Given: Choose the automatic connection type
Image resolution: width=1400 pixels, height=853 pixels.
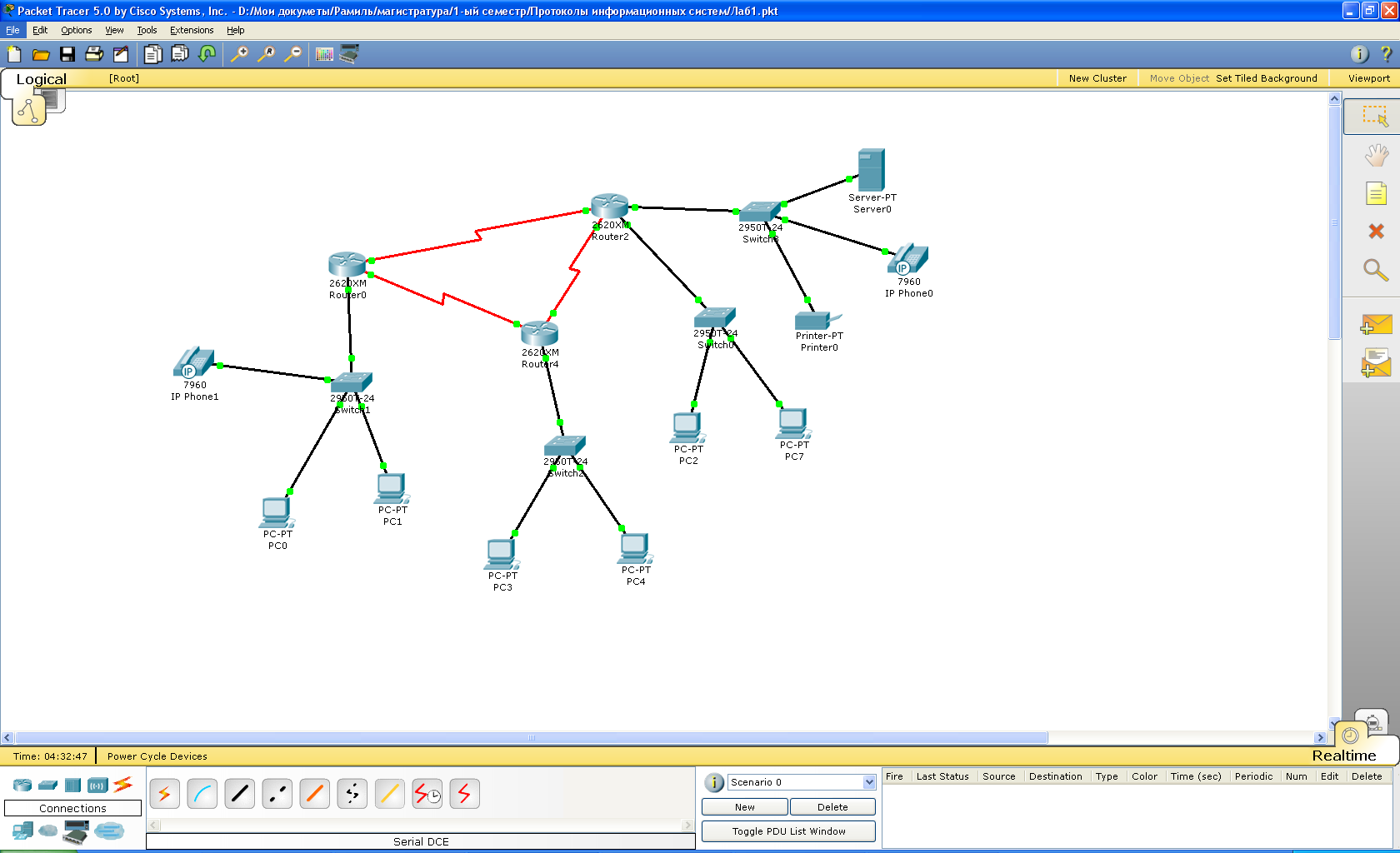Looking at the screenshot, I should click(165, 794).
